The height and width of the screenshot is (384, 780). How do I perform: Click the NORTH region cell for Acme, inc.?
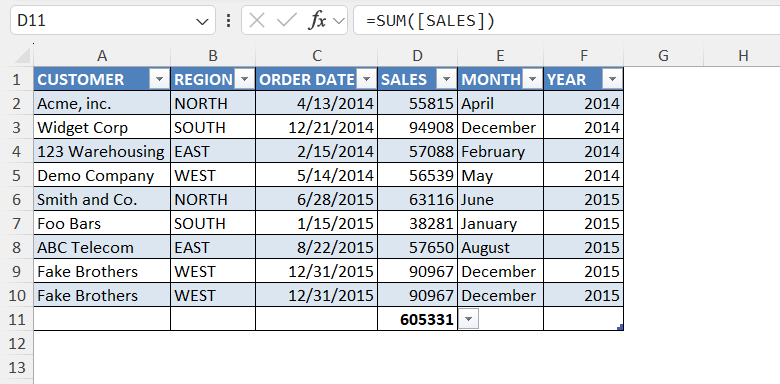click(213, 103)
